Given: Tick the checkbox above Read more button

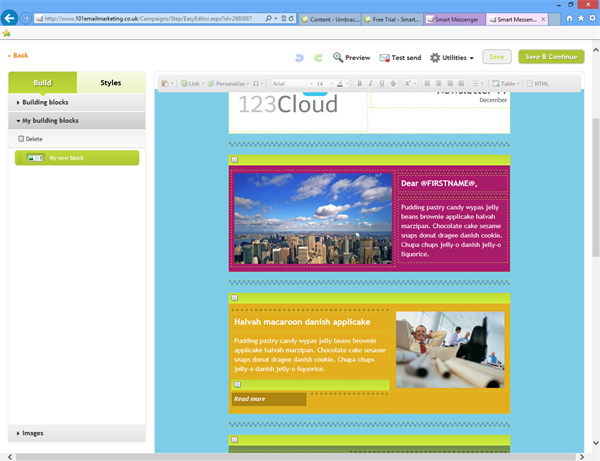Looking at the screenshot, I should pos(238,384).
